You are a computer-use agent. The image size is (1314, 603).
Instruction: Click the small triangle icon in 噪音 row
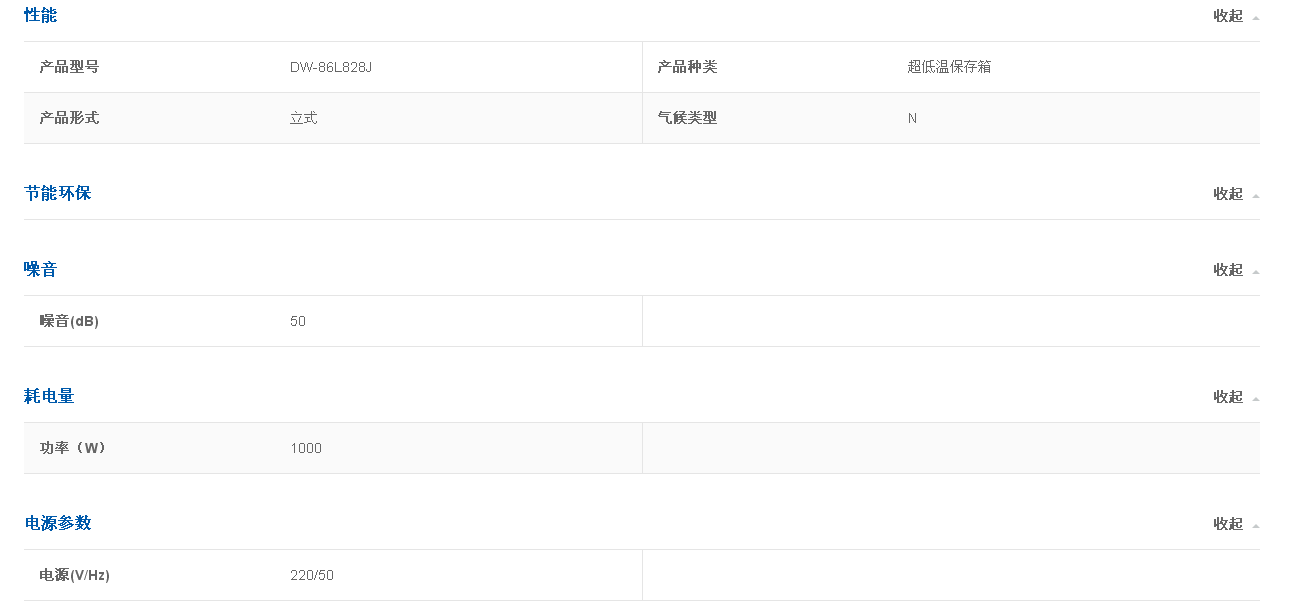pyautogui.click(x=1255, y=271)
